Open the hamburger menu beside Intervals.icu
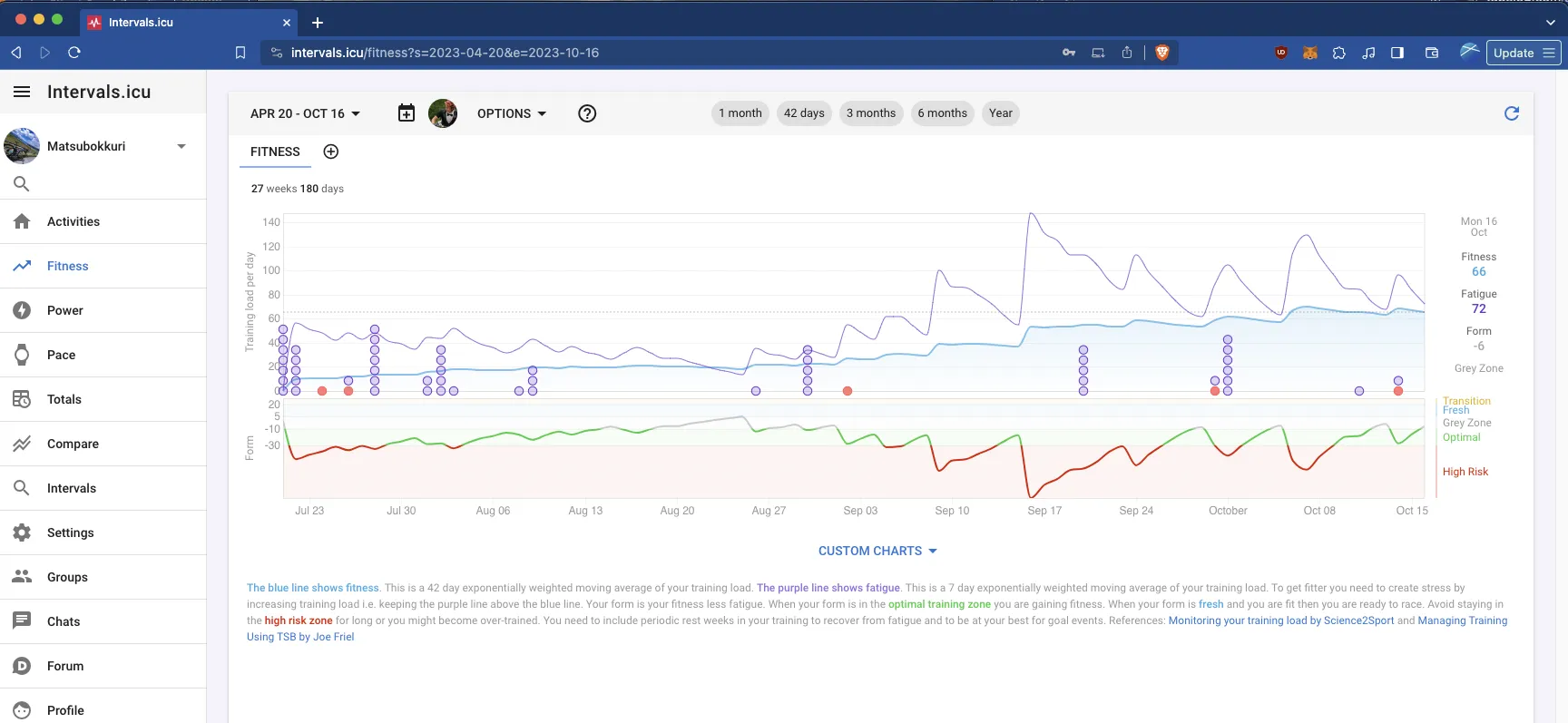The image size is (1568, 723). pyautogui.click(x=22, y=92)
